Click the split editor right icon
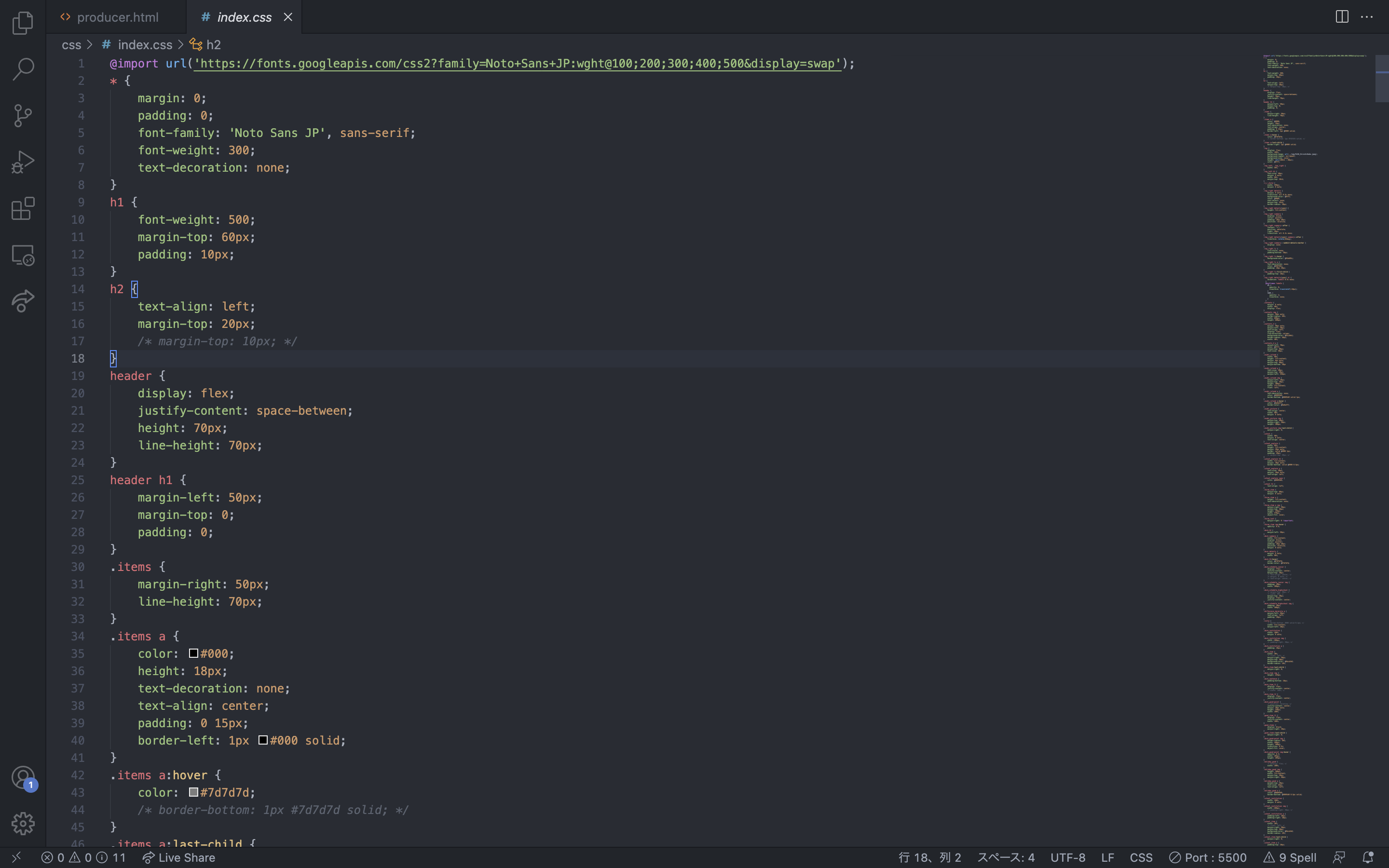 click(1342, 17)
